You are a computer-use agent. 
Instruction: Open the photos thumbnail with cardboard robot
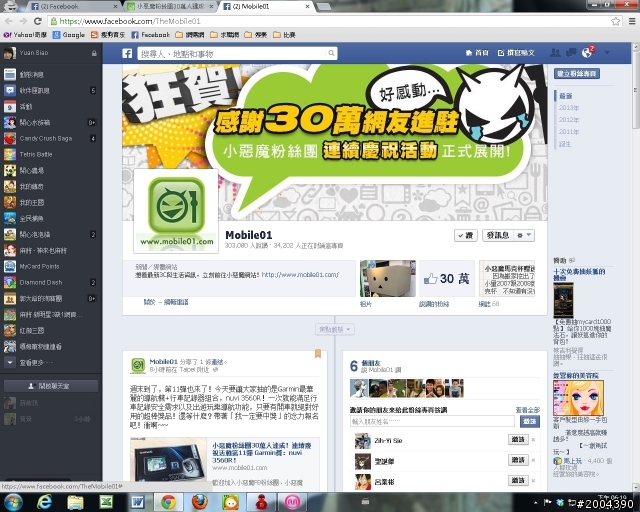coord(388,278)
